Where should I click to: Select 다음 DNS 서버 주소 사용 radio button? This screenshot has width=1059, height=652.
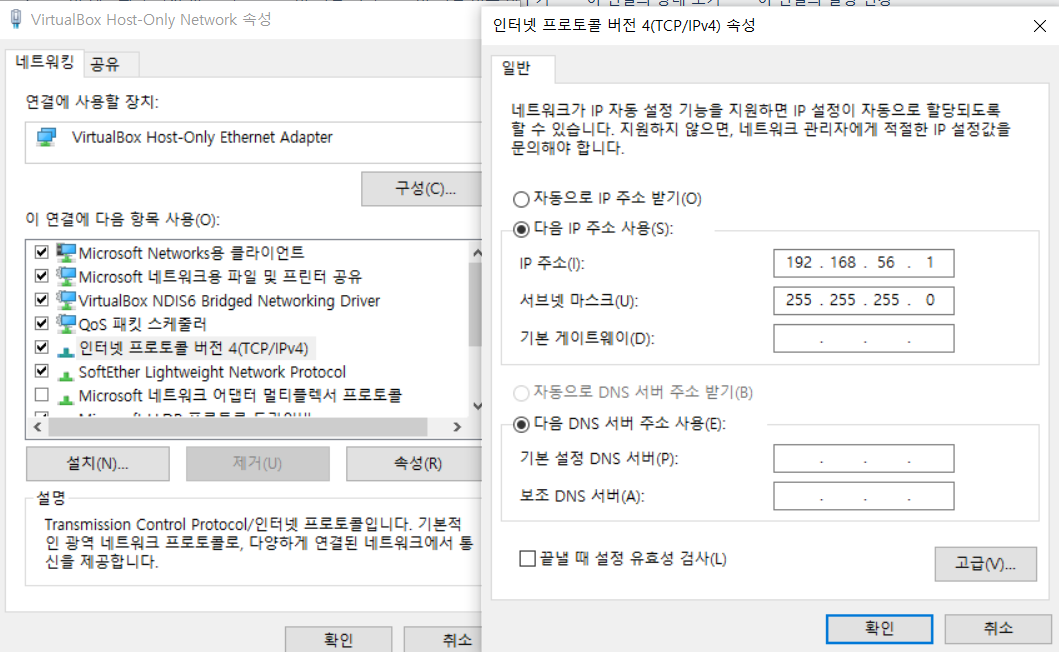[x=521, y=424]
